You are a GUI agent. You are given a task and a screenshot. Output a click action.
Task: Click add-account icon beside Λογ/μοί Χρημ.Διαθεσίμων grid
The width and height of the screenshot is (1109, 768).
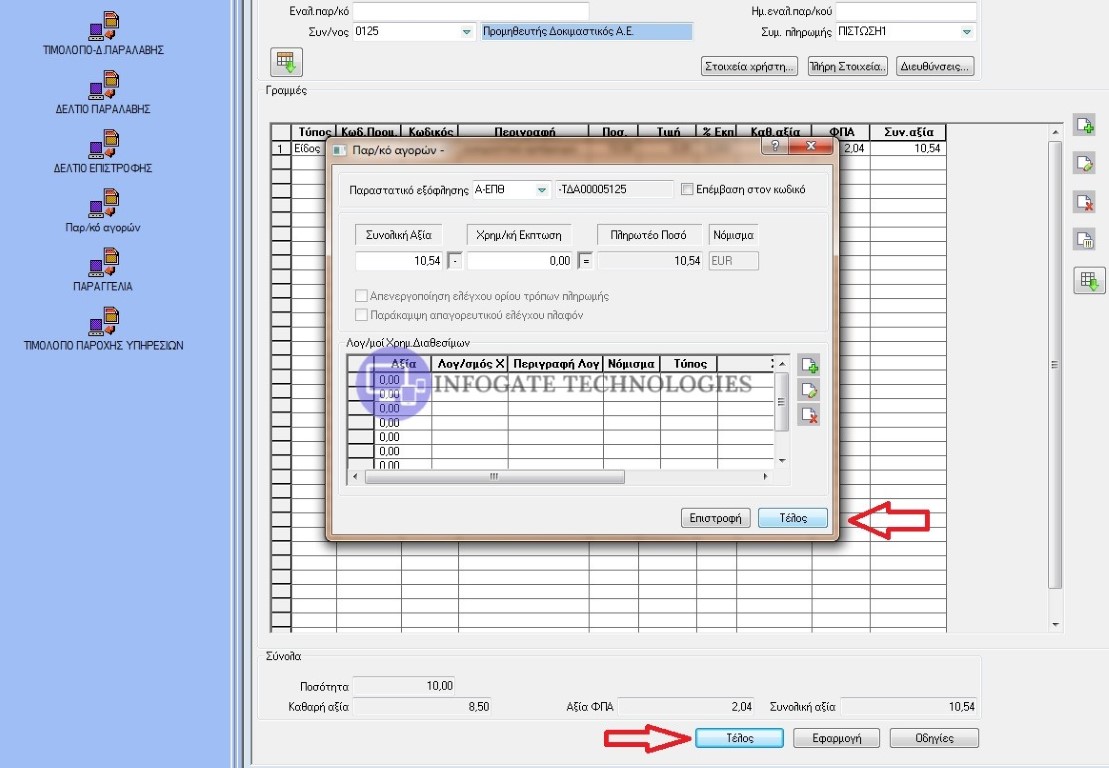click(x=810, y=366)
